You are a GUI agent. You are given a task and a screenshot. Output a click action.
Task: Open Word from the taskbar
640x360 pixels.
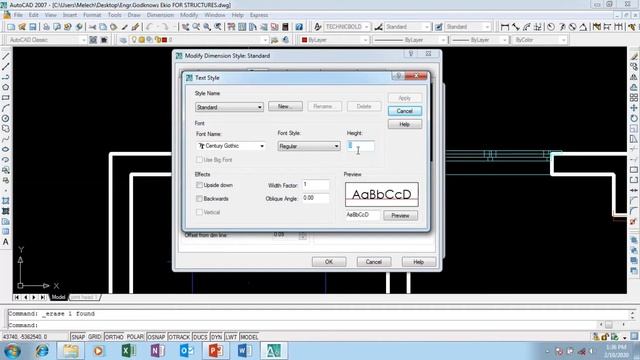tap(244, 351)
